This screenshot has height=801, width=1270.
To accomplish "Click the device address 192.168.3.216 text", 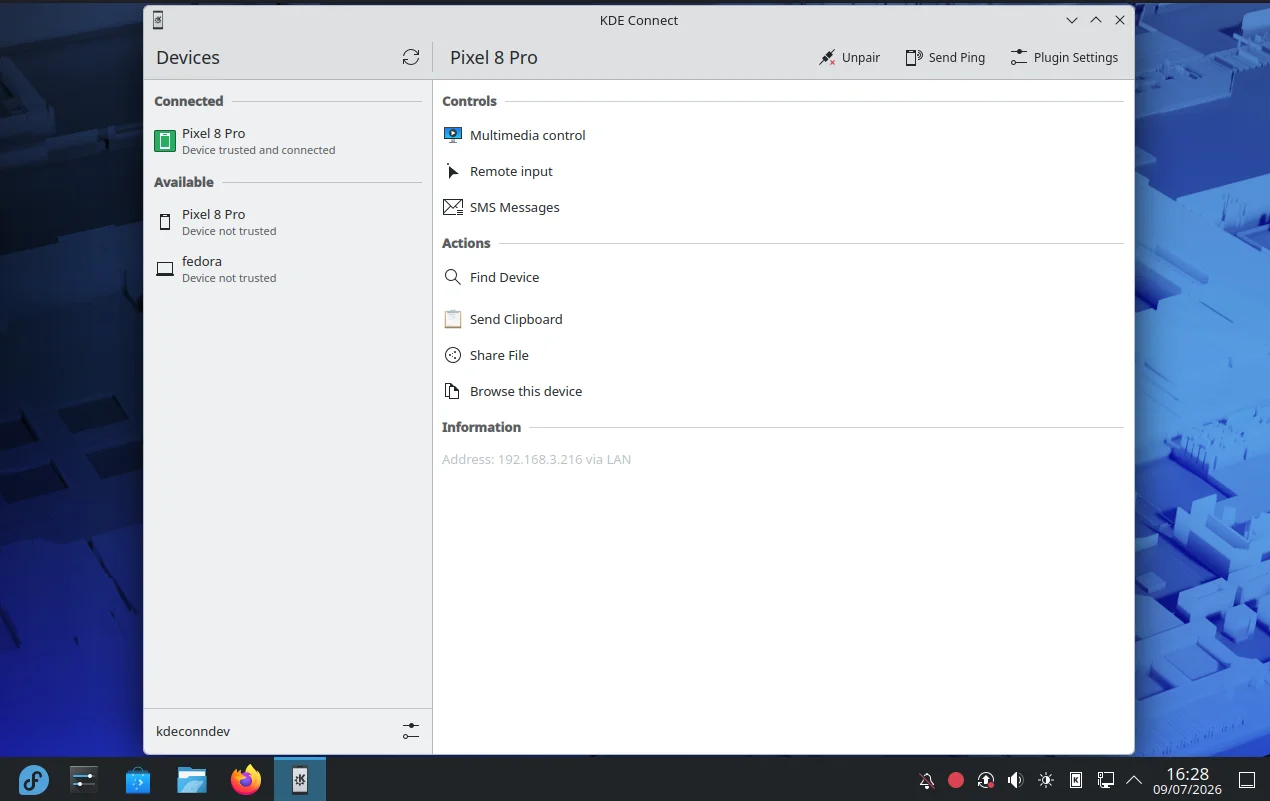I will (x=536, y=460).
